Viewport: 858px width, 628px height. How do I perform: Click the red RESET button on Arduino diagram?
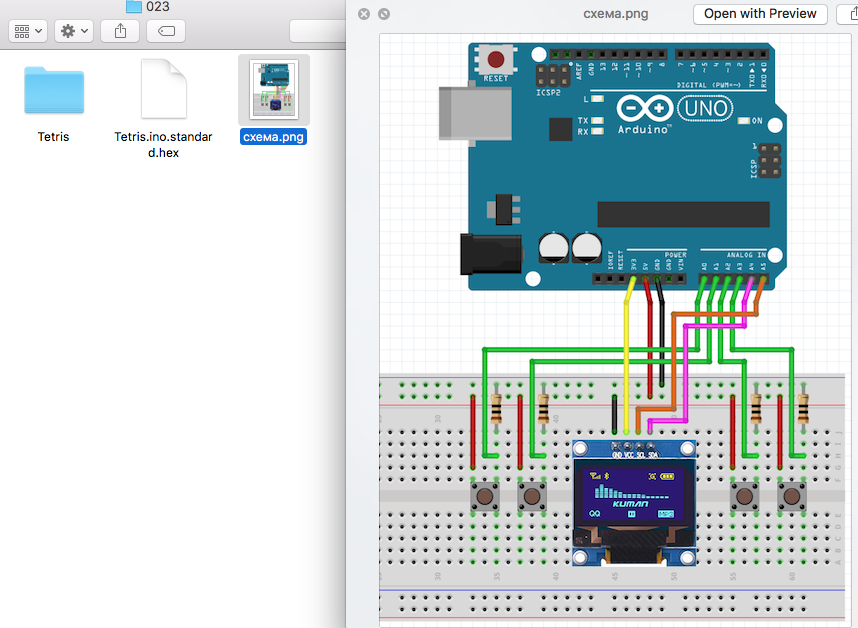point(495,60)
